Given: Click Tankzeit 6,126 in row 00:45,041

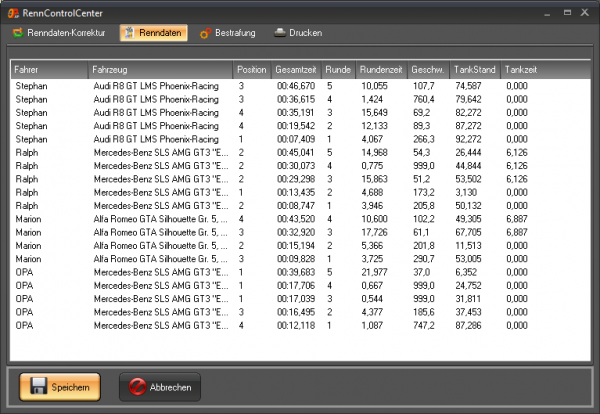Looking at the screenshot, I should 517,152.
